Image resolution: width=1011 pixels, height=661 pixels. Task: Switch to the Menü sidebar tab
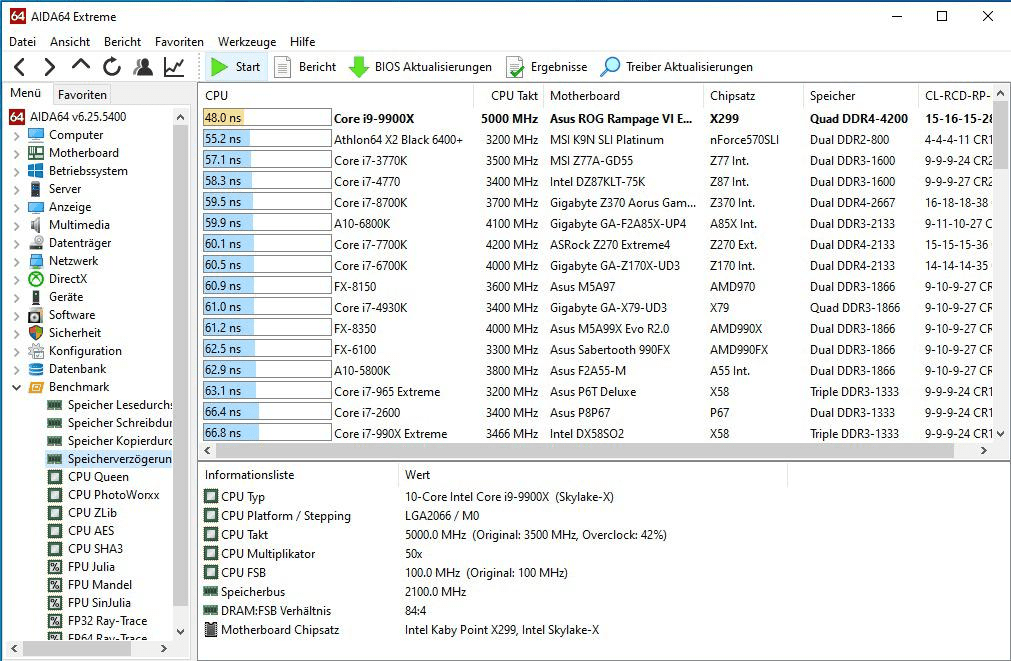[26, 94]
